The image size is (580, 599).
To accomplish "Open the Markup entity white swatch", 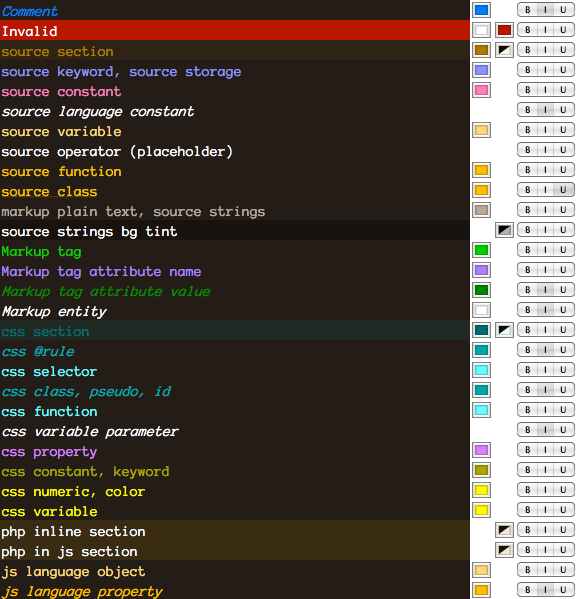I will [481, 310].
